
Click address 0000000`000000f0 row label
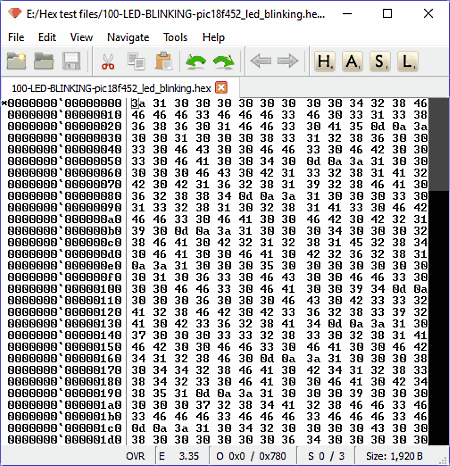tap(65, 277)
